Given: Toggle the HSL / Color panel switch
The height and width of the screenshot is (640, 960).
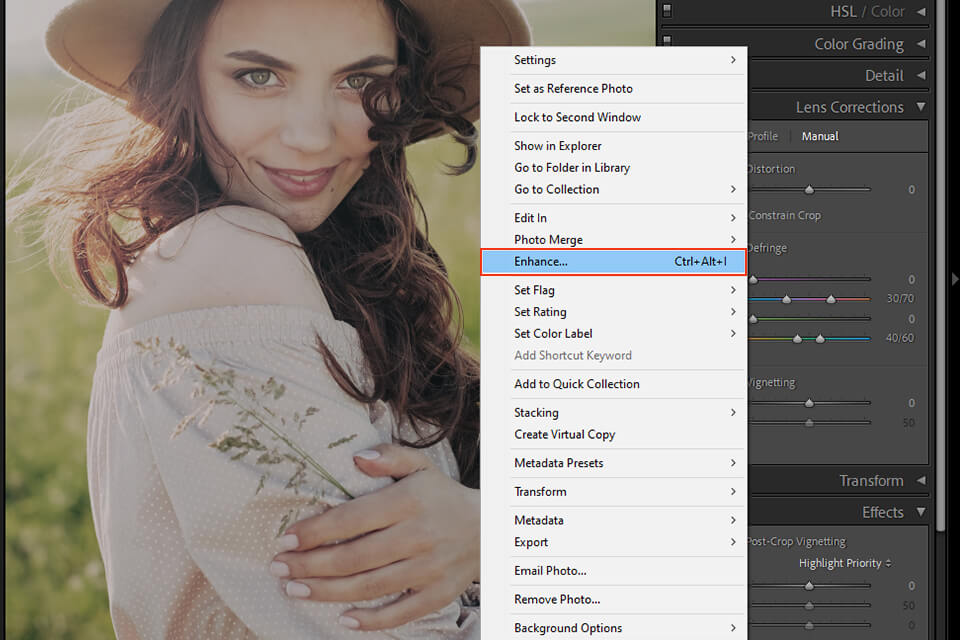Looking at the screenshot, I should (667, 12).
